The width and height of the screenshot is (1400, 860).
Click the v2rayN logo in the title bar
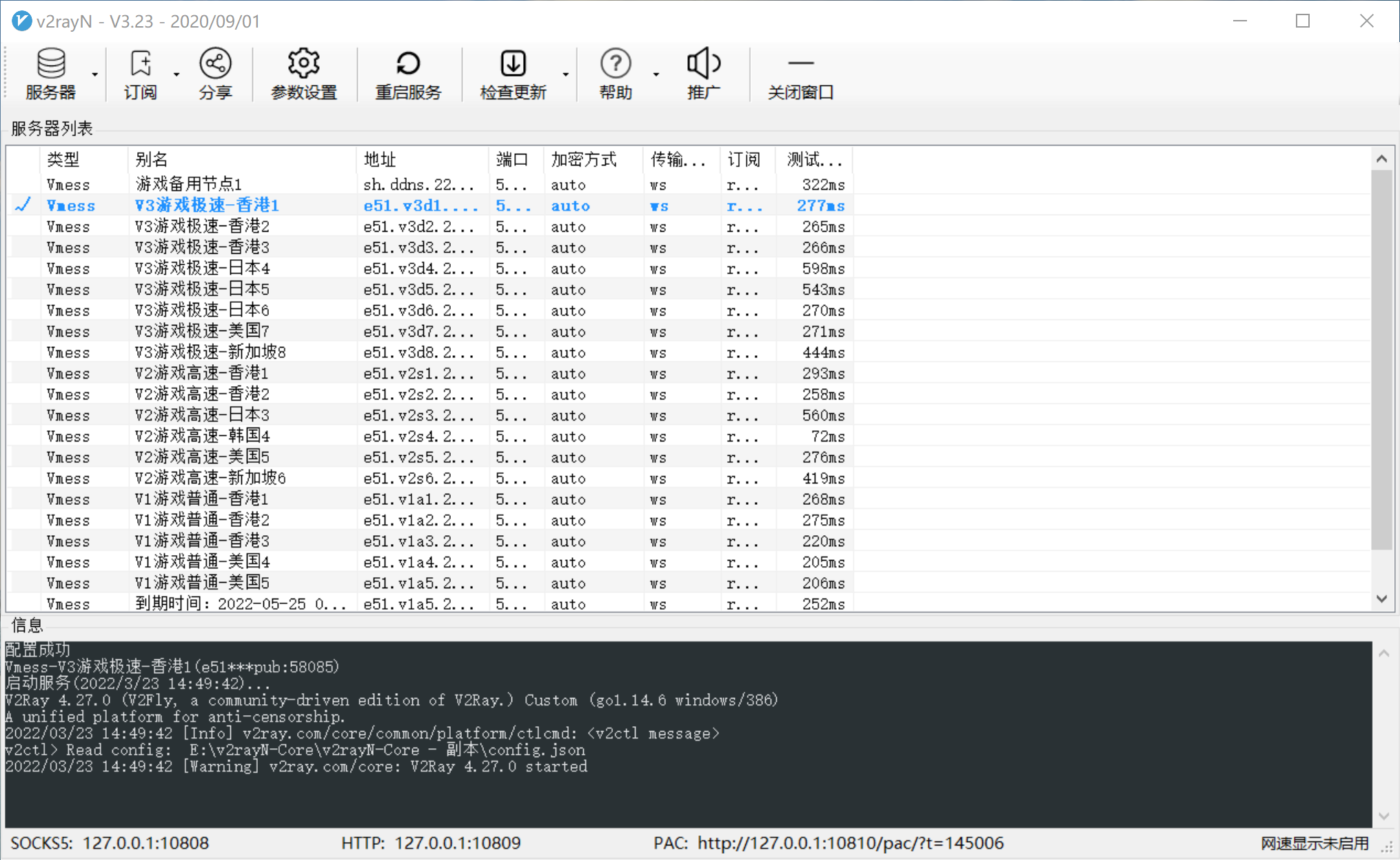pos(21,21)
